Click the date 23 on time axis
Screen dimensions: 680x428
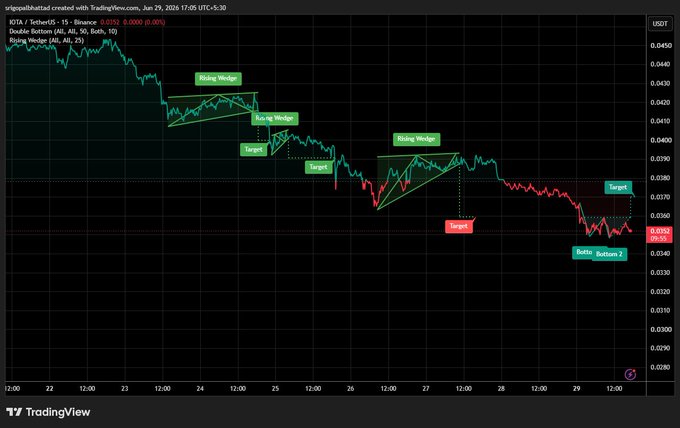pyautogui.click(x=124, y=389)
